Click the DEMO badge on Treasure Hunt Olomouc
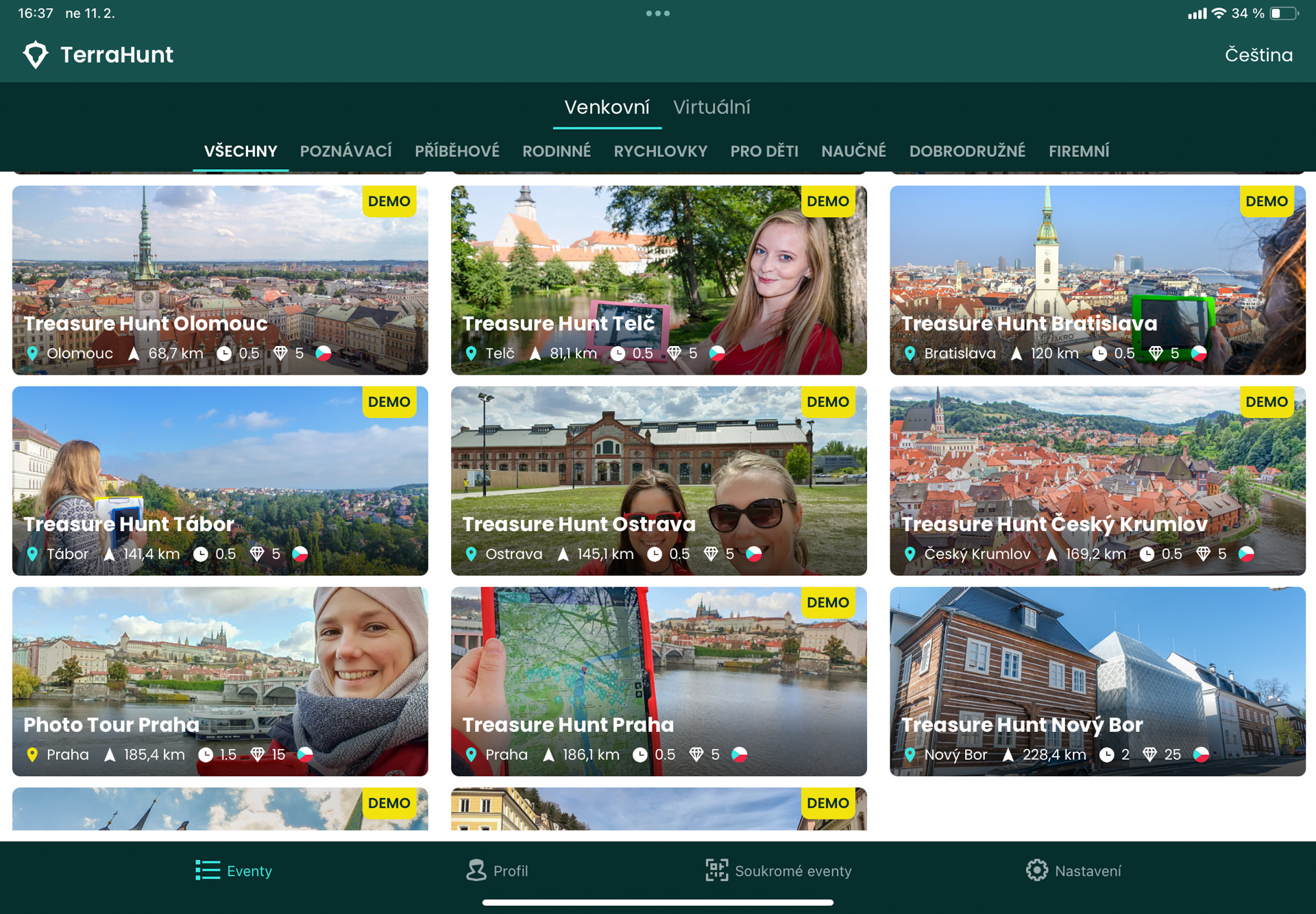 point(389,201)
